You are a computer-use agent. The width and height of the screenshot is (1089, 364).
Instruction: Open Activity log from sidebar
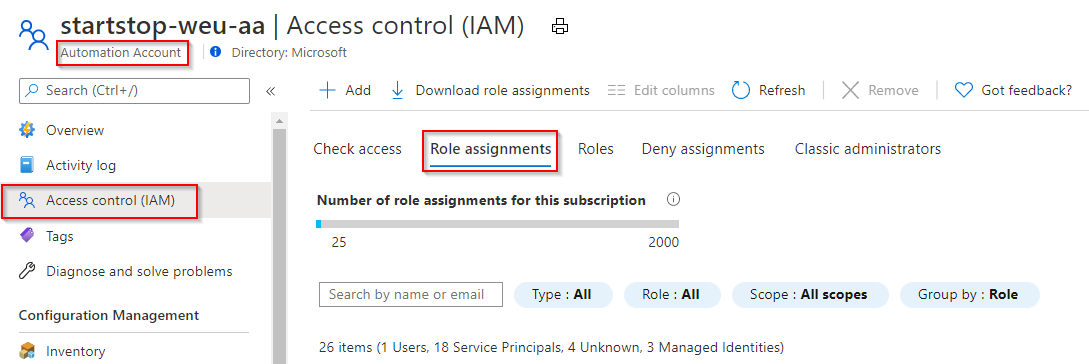coord(81,165)
